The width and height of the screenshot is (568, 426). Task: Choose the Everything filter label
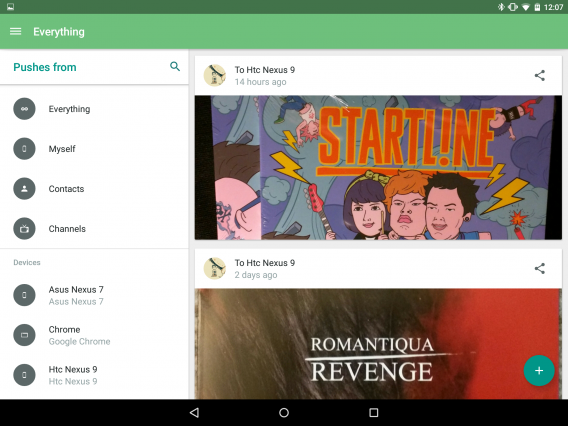pyautogui.click(x=69, y=109)
